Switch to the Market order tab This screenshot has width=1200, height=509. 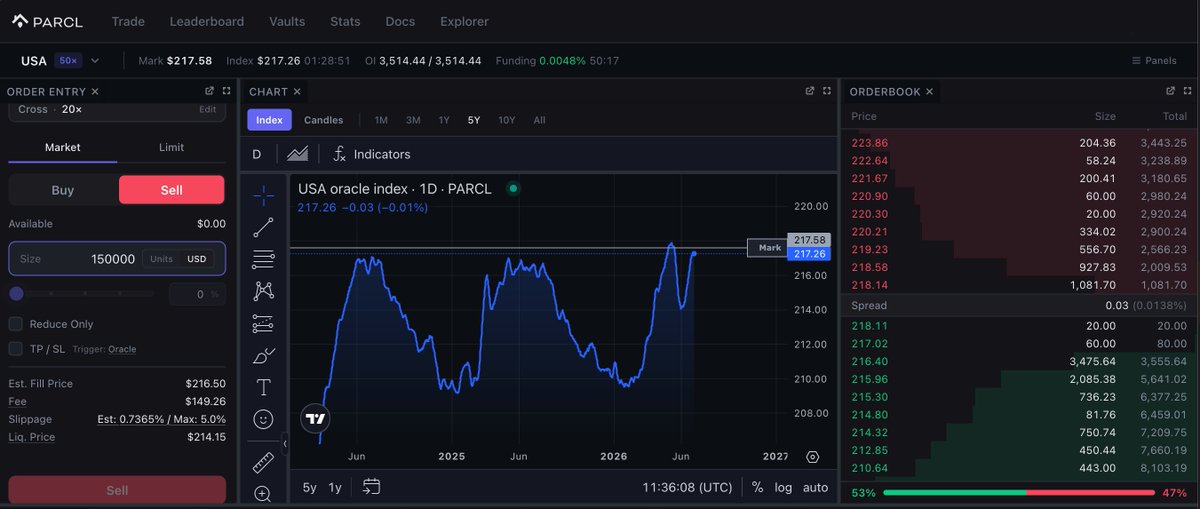[x=63, y=147]
